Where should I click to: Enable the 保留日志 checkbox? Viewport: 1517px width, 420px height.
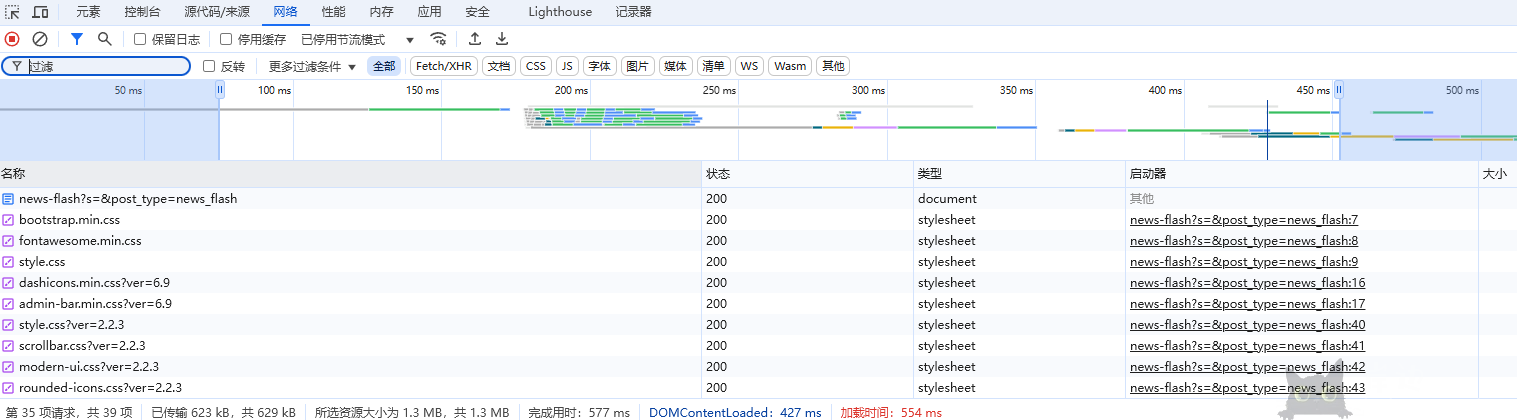[140, 39]
